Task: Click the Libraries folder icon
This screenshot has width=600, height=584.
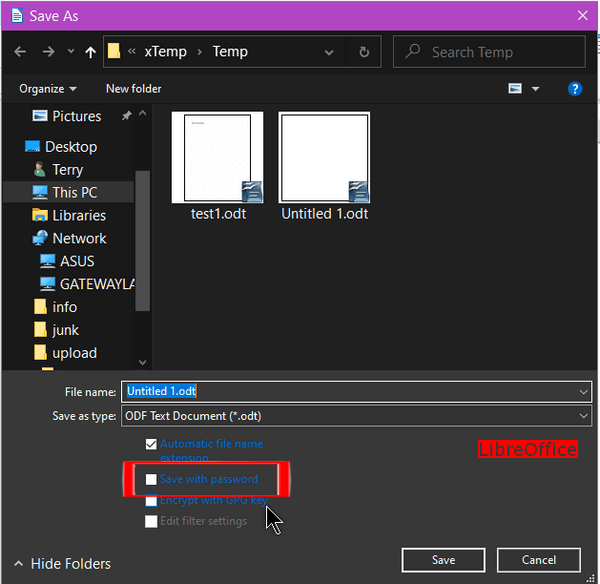Action: point(40,215)
